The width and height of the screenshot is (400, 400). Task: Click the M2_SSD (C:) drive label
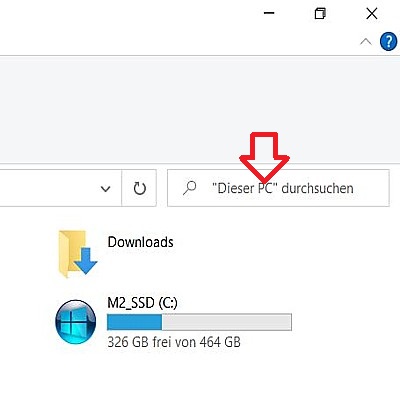142,303
